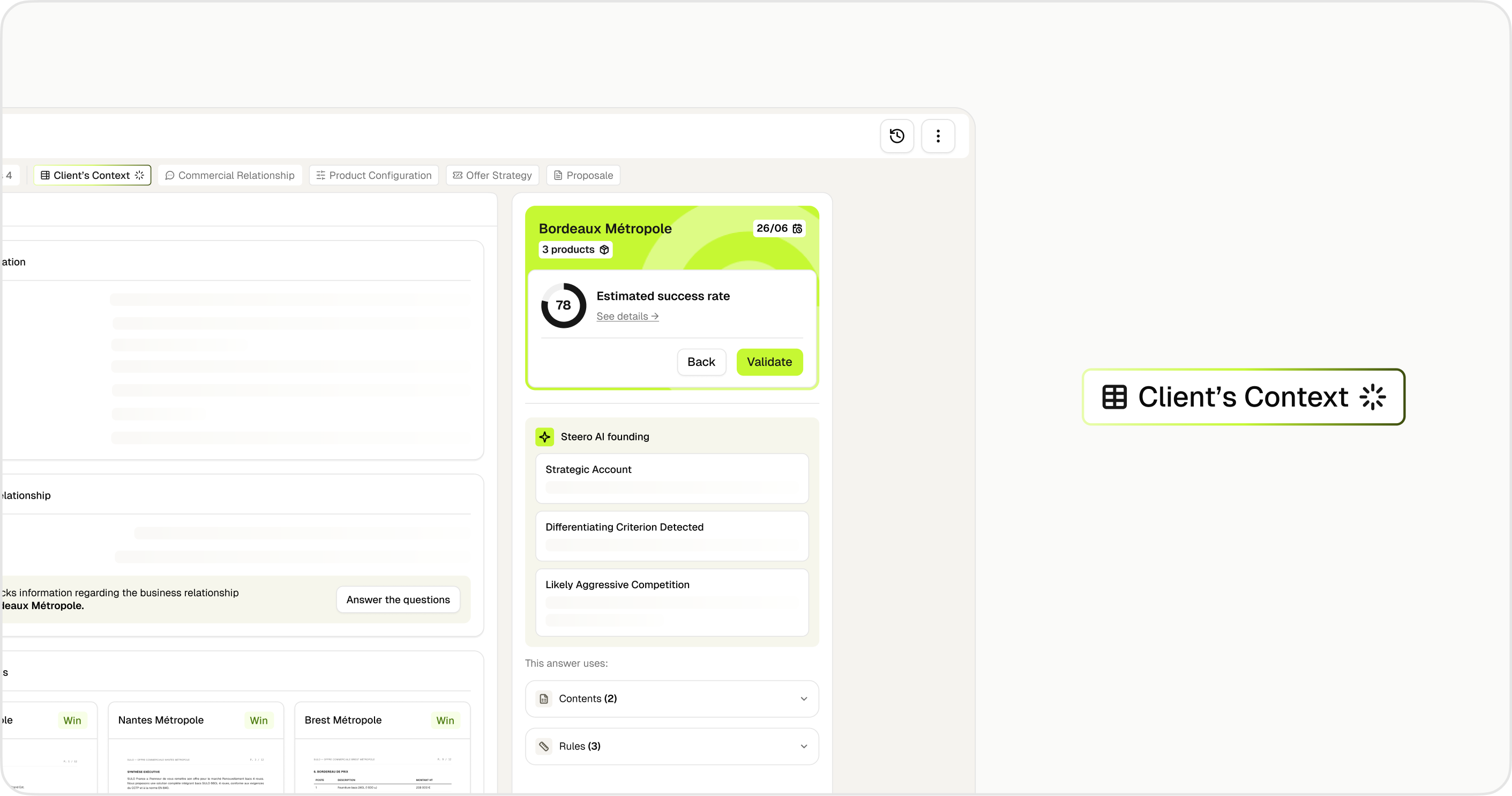Click the Contents document icon
Image resolution: width=1512 pixels, height=796 pixels.
coord(543,699)
